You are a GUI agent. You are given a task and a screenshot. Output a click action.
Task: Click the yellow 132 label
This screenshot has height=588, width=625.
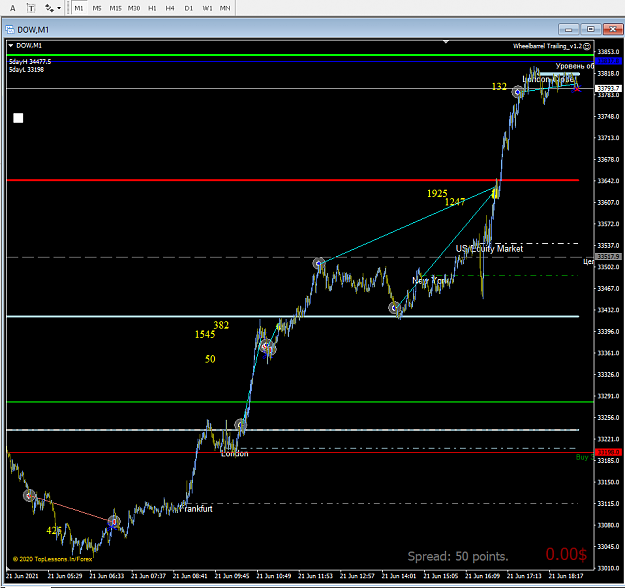coord(499,87)
